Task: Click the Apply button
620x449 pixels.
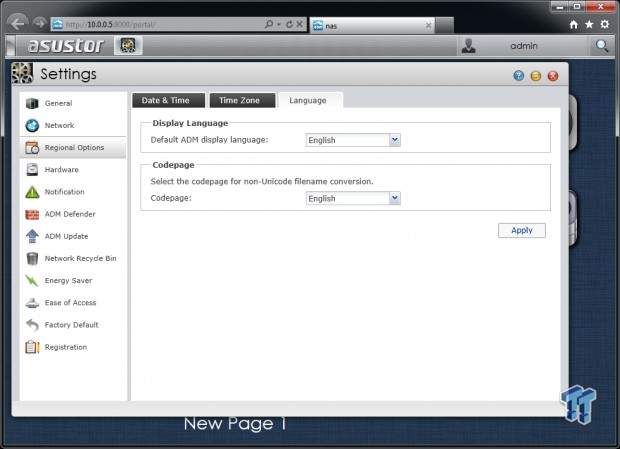Action: coord(522,230)
